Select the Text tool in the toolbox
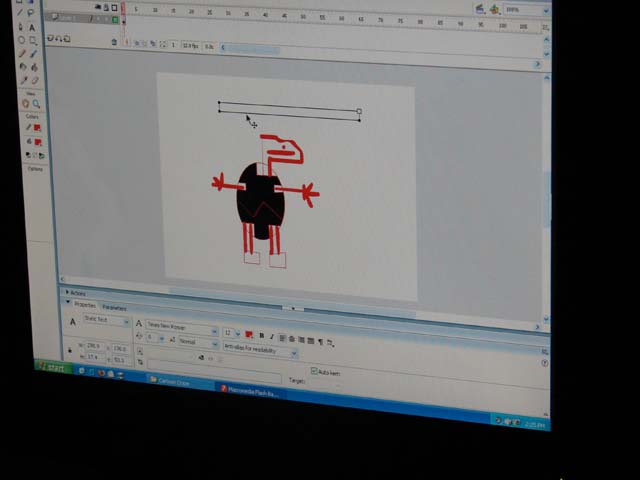Screen dimensions: 640x480 [32, 27]
